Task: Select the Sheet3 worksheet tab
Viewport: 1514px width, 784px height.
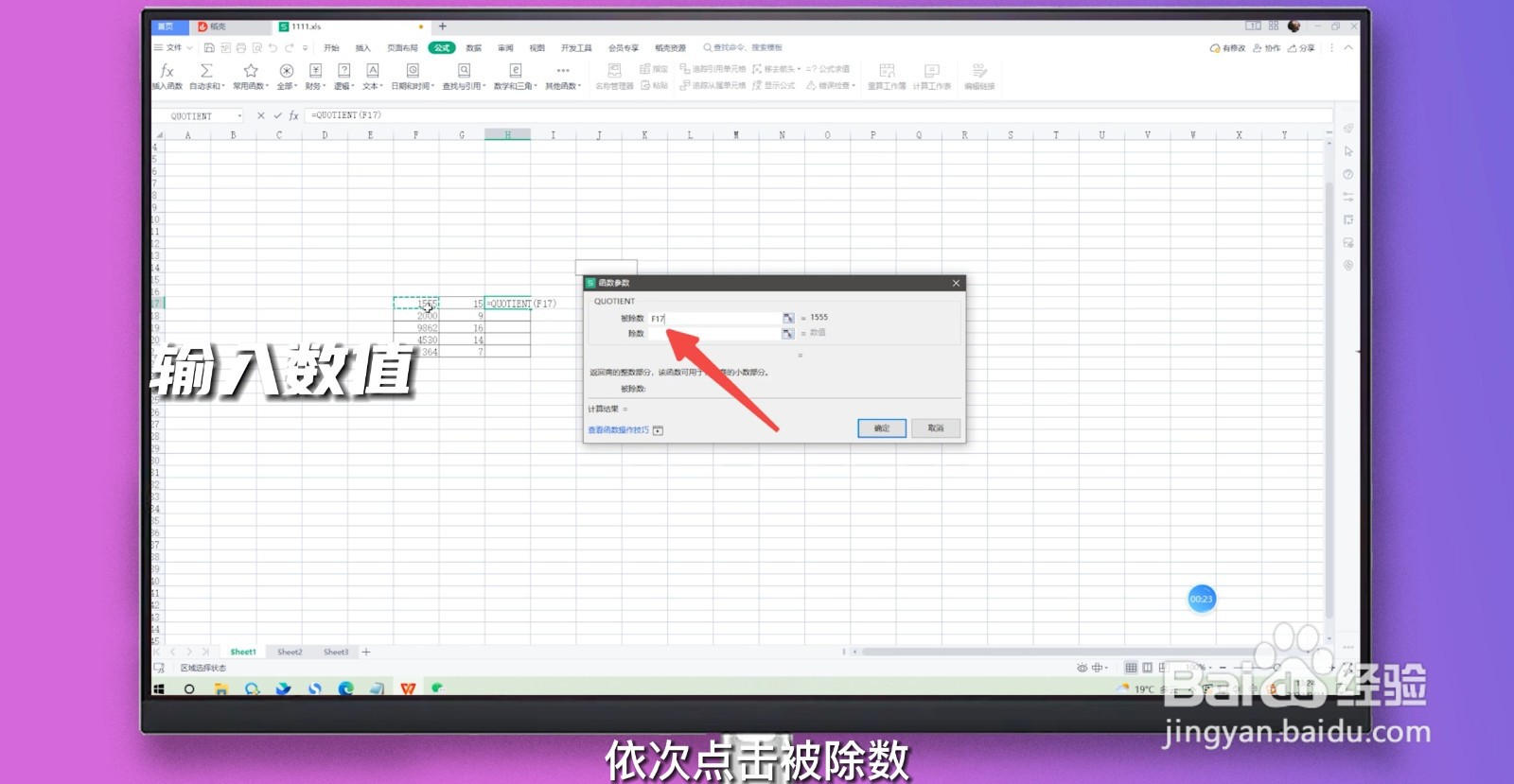Action: (x=336, y=653)
